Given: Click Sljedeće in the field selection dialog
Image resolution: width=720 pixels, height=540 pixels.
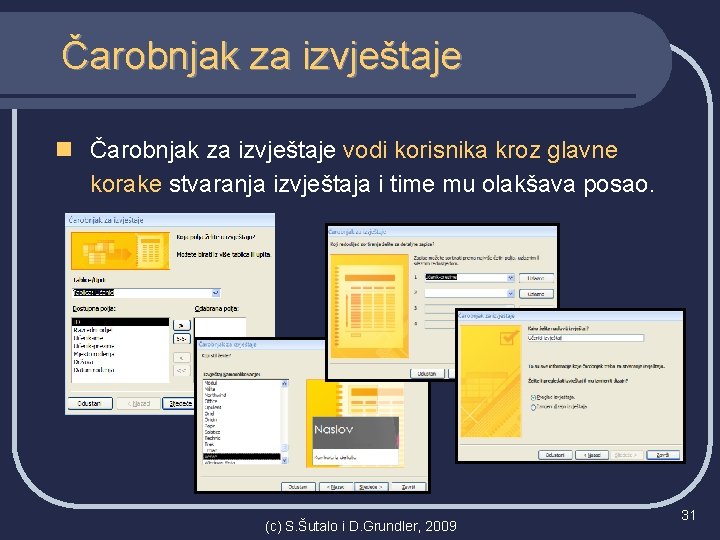Looking at the screenshot, I should [179, 404].
